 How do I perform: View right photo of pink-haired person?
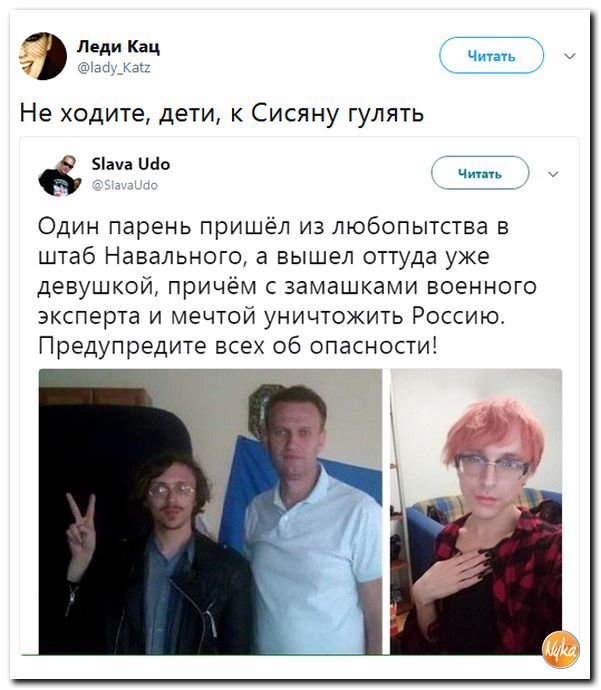tap(476, 511)
